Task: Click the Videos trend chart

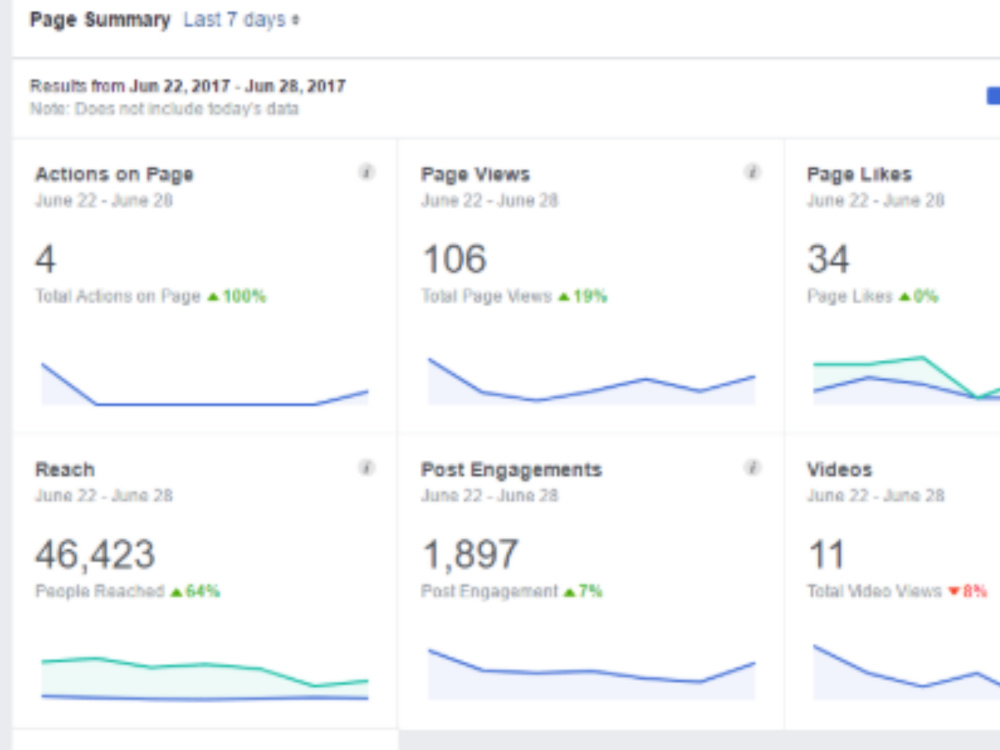Action: (x=906, y=673)
